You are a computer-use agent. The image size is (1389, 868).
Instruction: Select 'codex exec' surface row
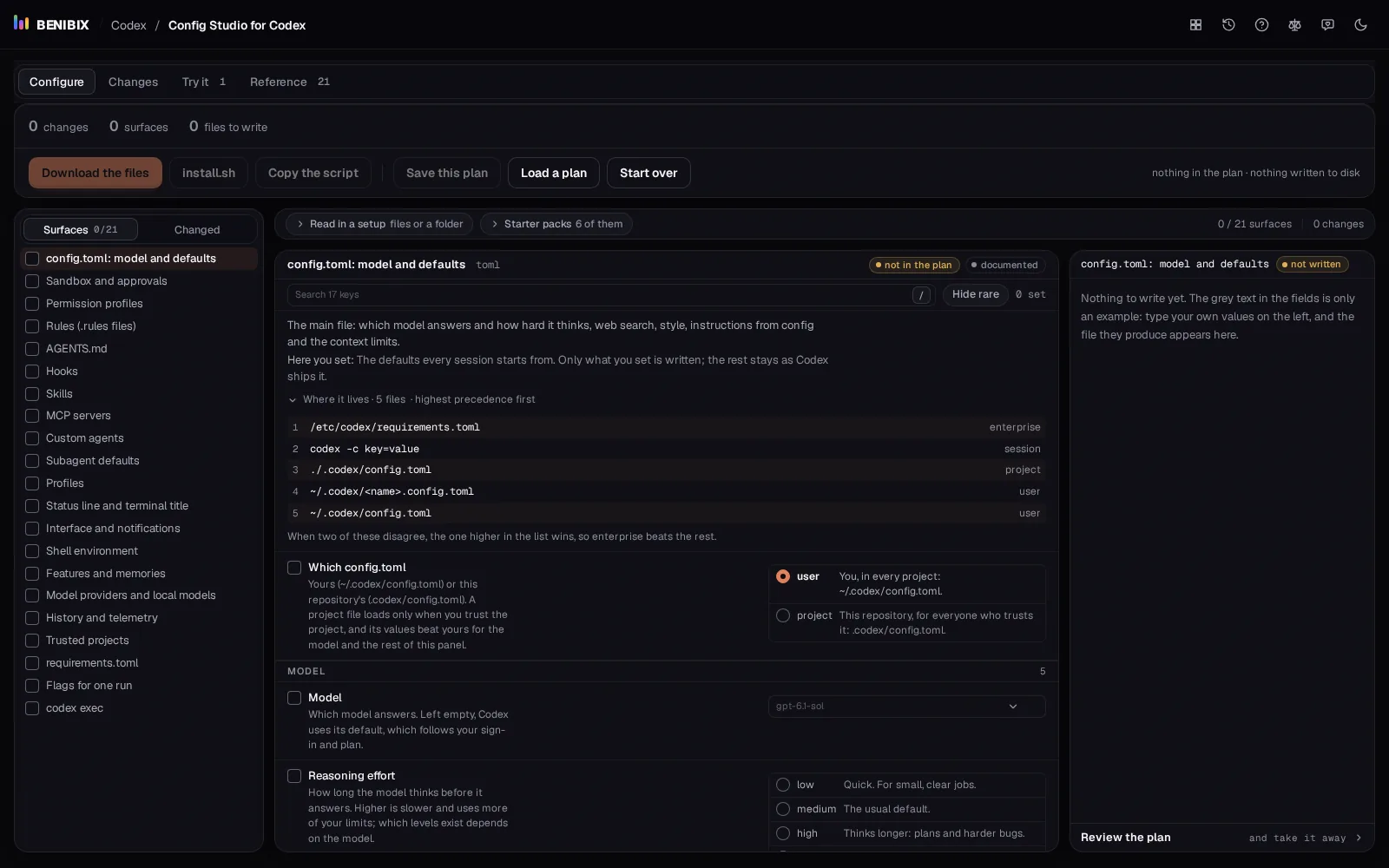[139, 708]
